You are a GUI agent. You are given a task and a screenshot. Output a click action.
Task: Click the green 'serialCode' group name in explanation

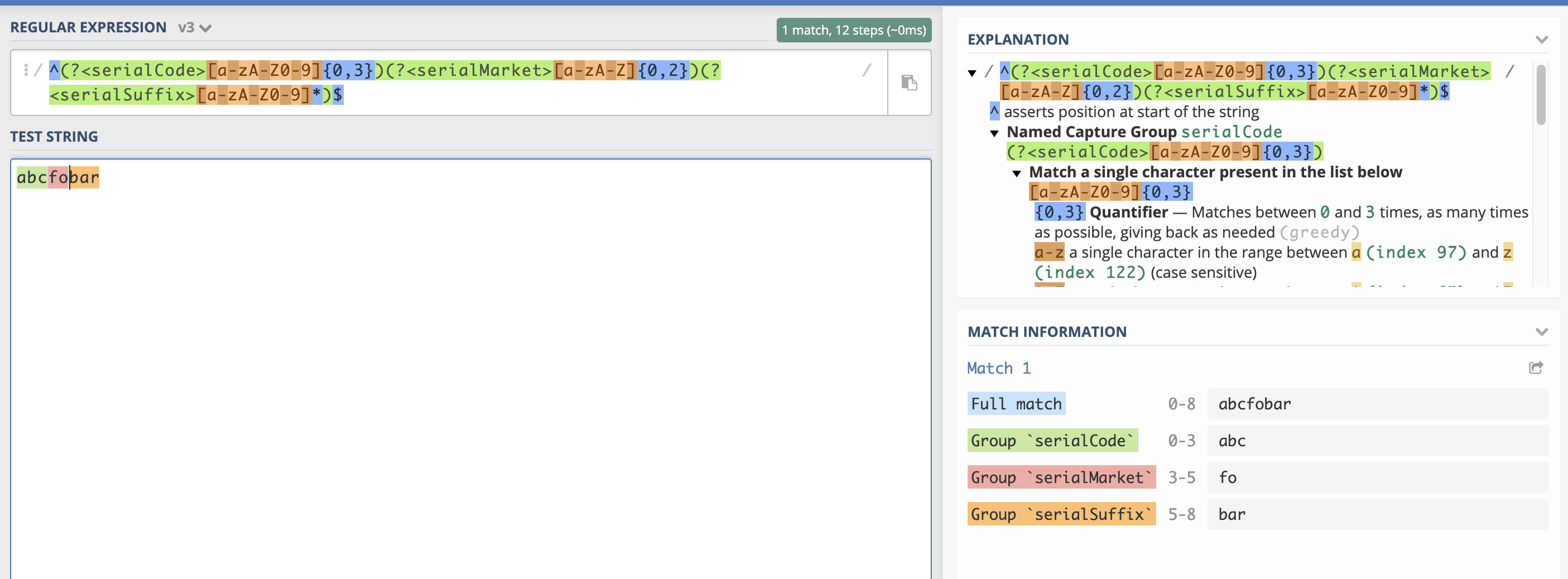1231,132
